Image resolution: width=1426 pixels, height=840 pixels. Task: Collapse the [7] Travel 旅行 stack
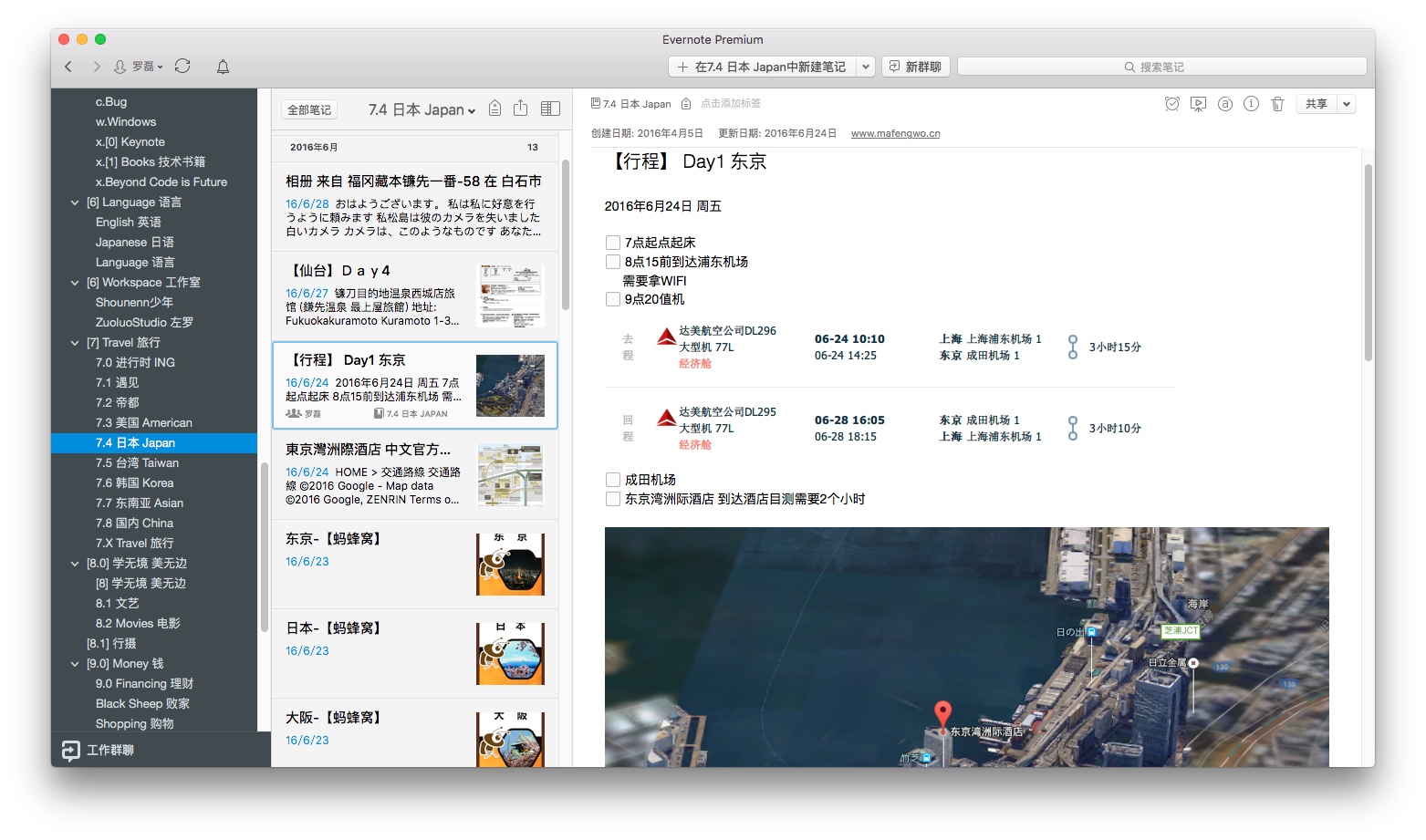click(75, 343)
